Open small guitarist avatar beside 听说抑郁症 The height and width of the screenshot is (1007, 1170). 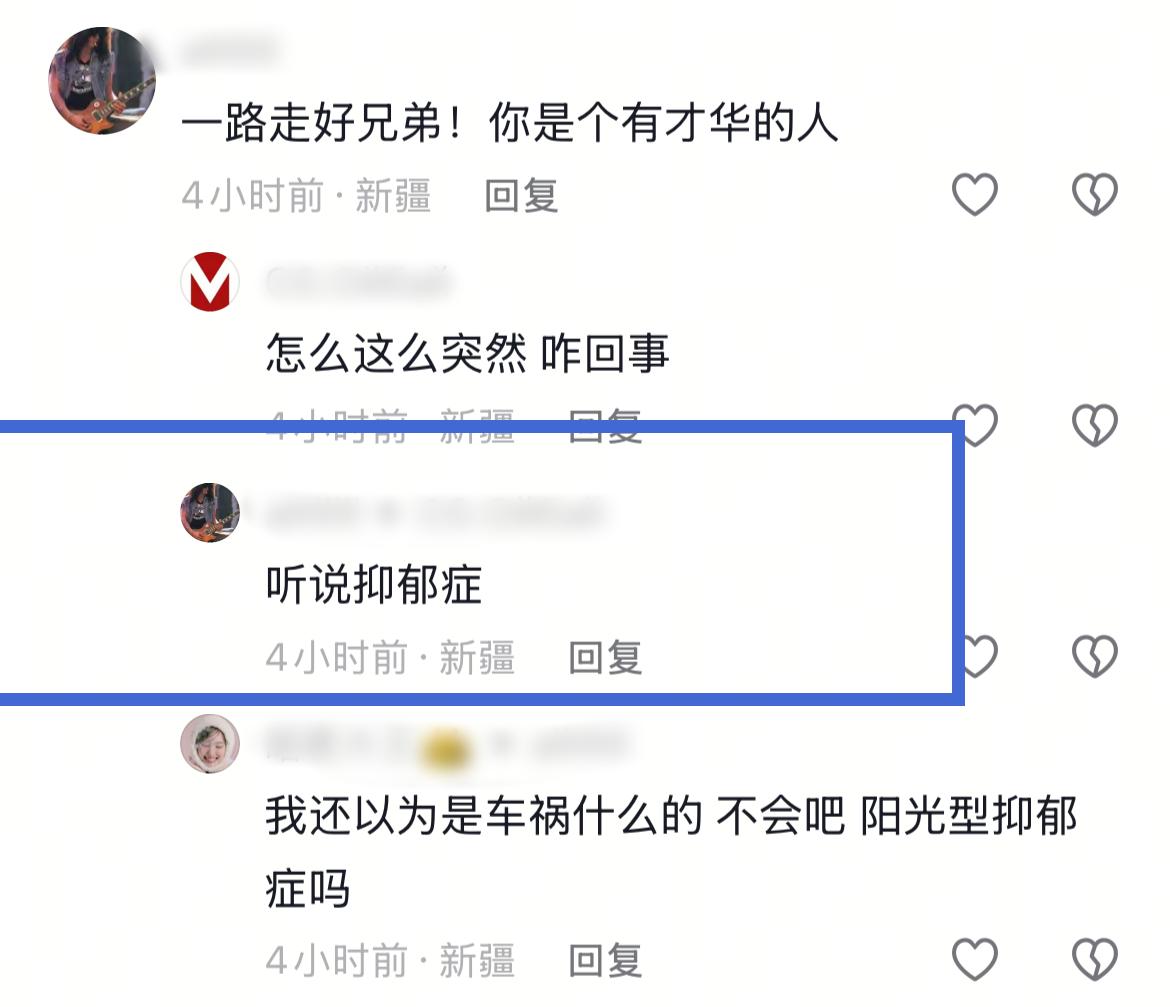coord(210,512)
